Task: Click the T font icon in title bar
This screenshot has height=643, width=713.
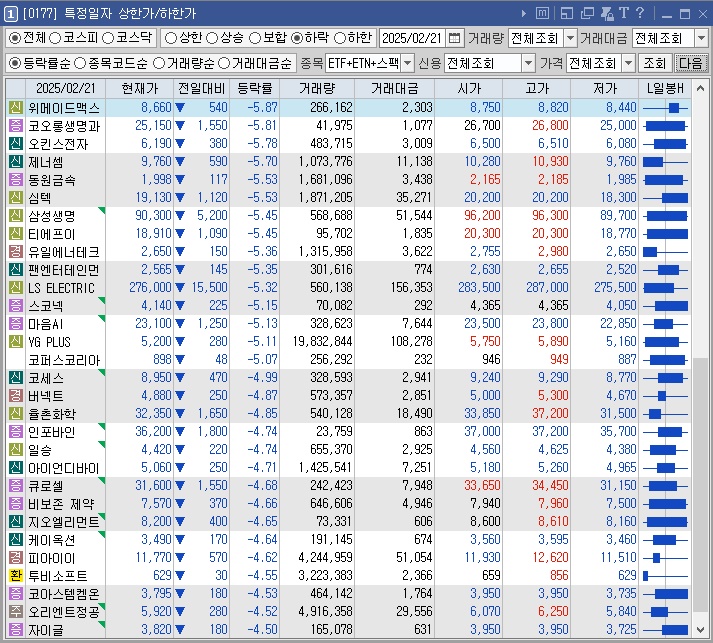Action: pos(624,13)
